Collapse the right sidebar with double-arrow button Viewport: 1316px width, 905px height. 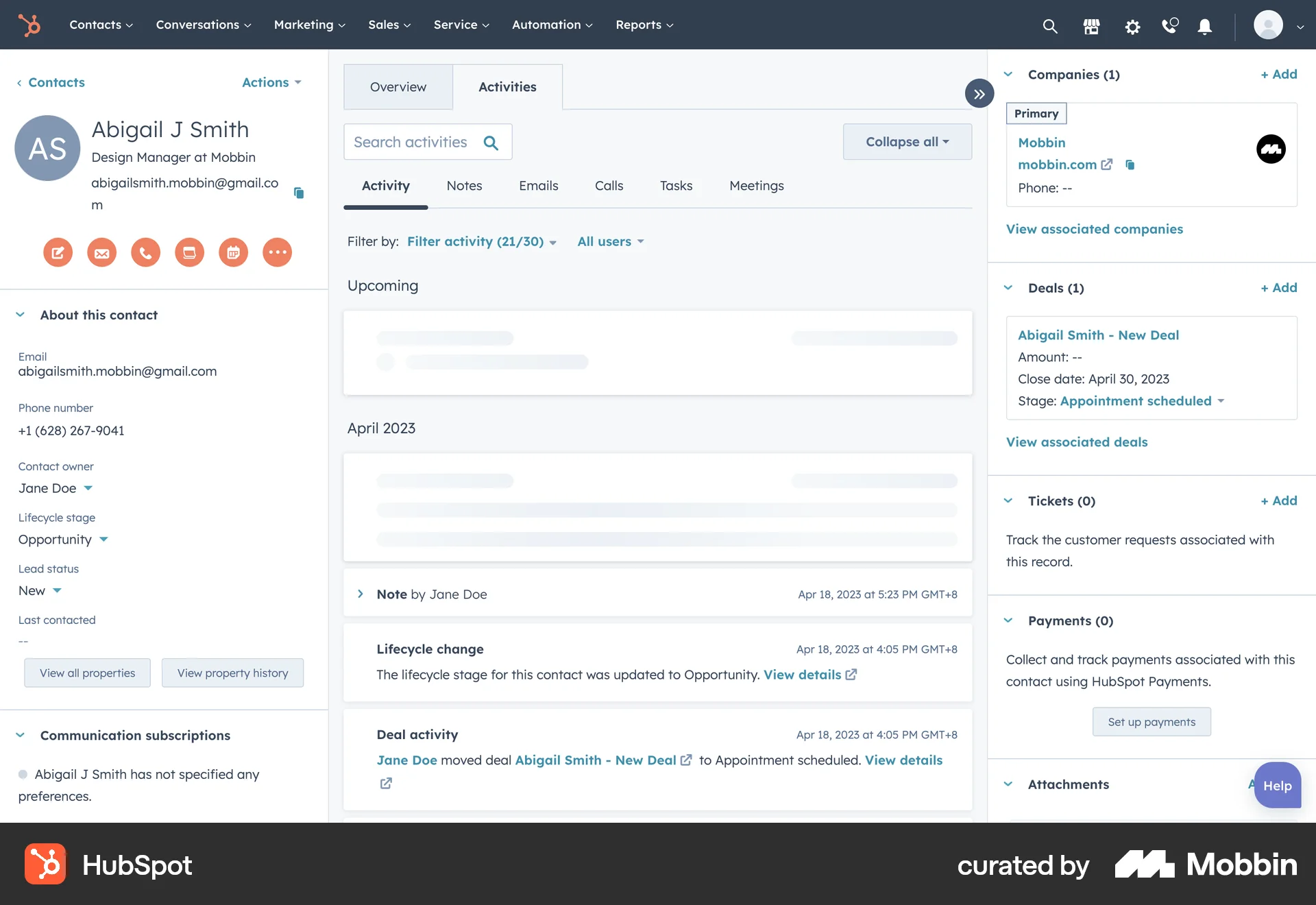click(979, 94)
